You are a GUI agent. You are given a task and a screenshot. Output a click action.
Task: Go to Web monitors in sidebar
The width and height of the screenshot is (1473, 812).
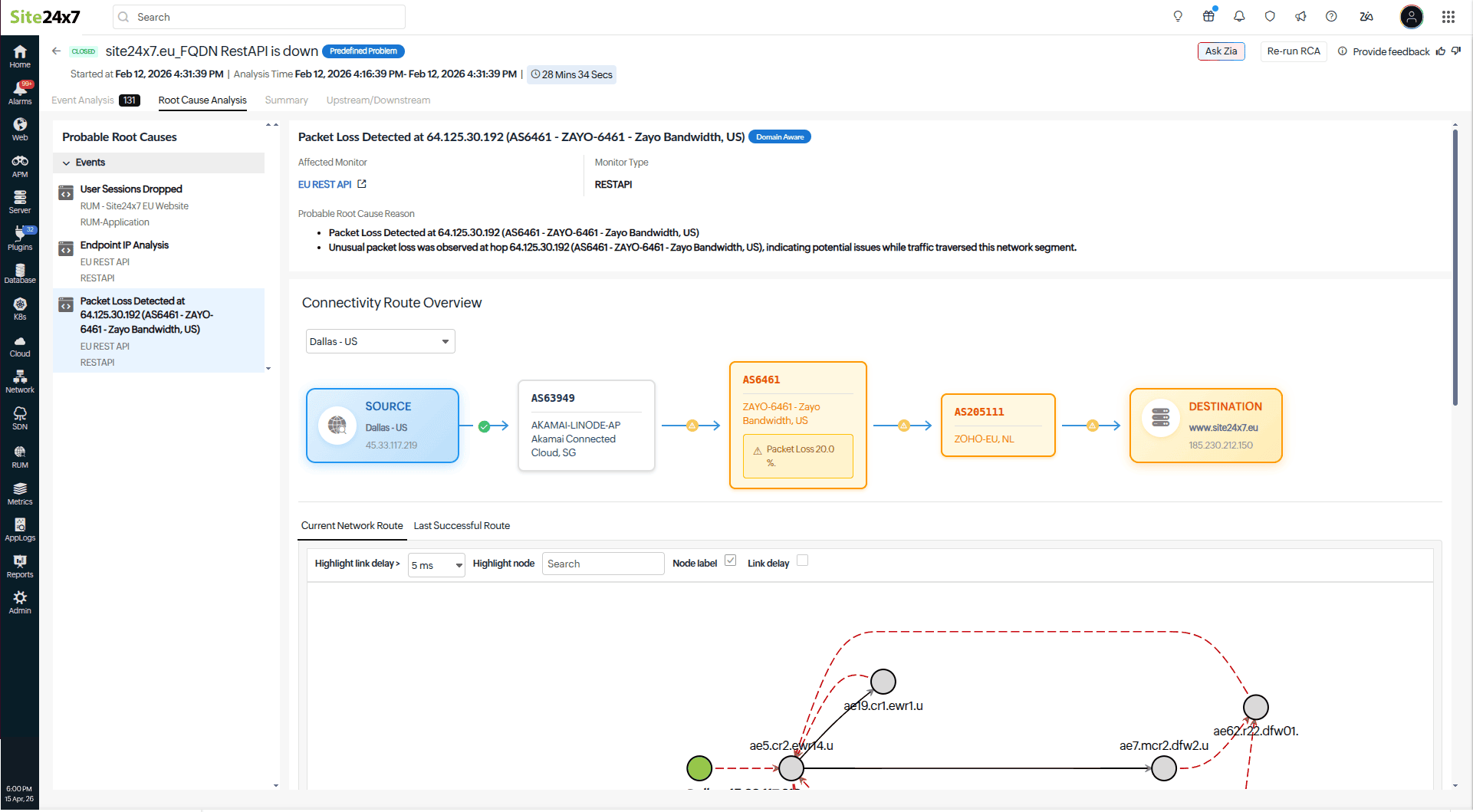[x=20, y=129]
